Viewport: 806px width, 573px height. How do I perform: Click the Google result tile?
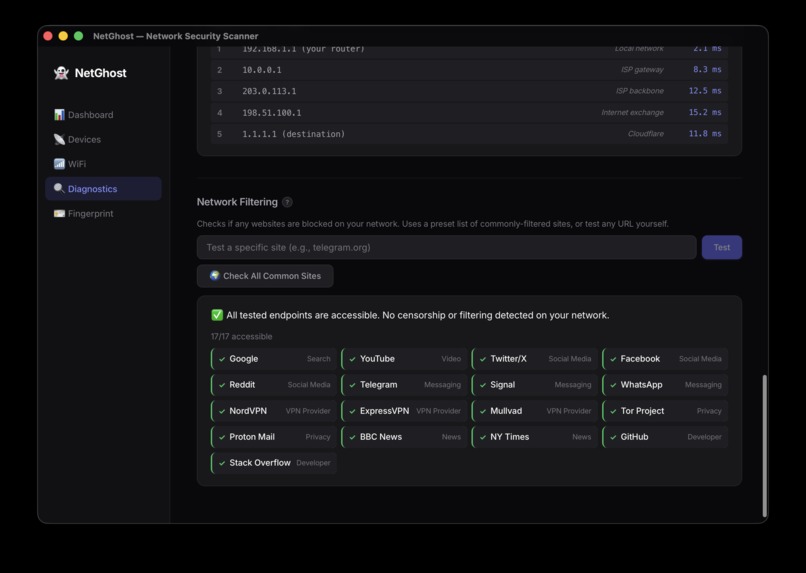coord(274,359)
